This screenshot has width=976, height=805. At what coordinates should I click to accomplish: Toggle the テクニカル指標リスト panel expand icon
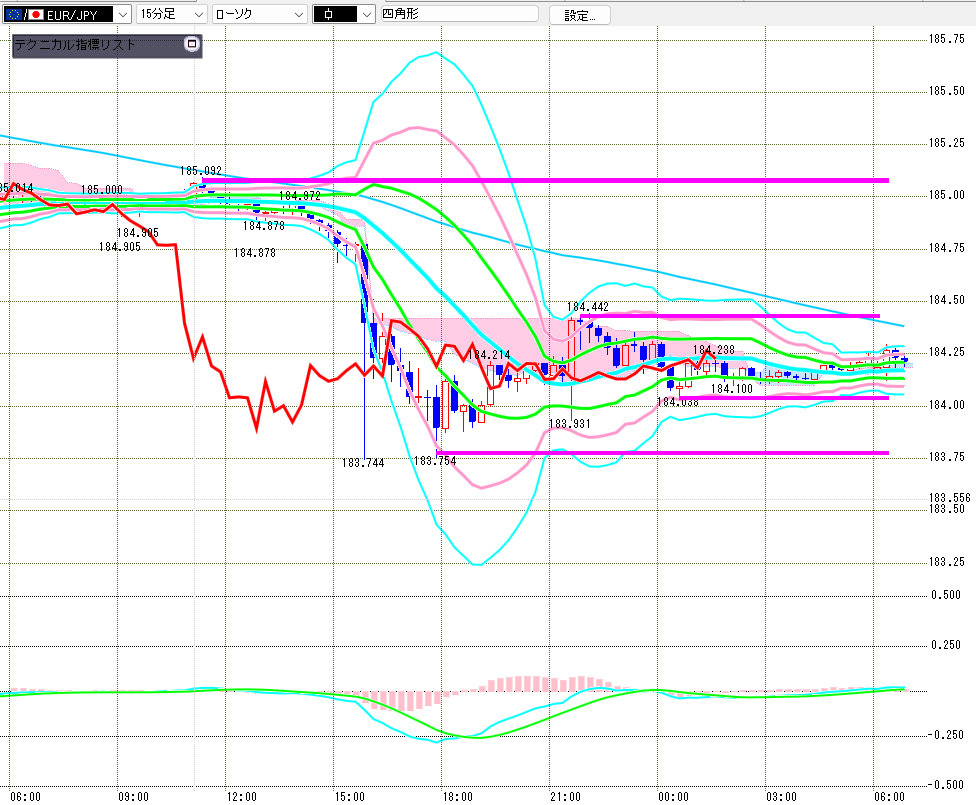pos(192,44)
